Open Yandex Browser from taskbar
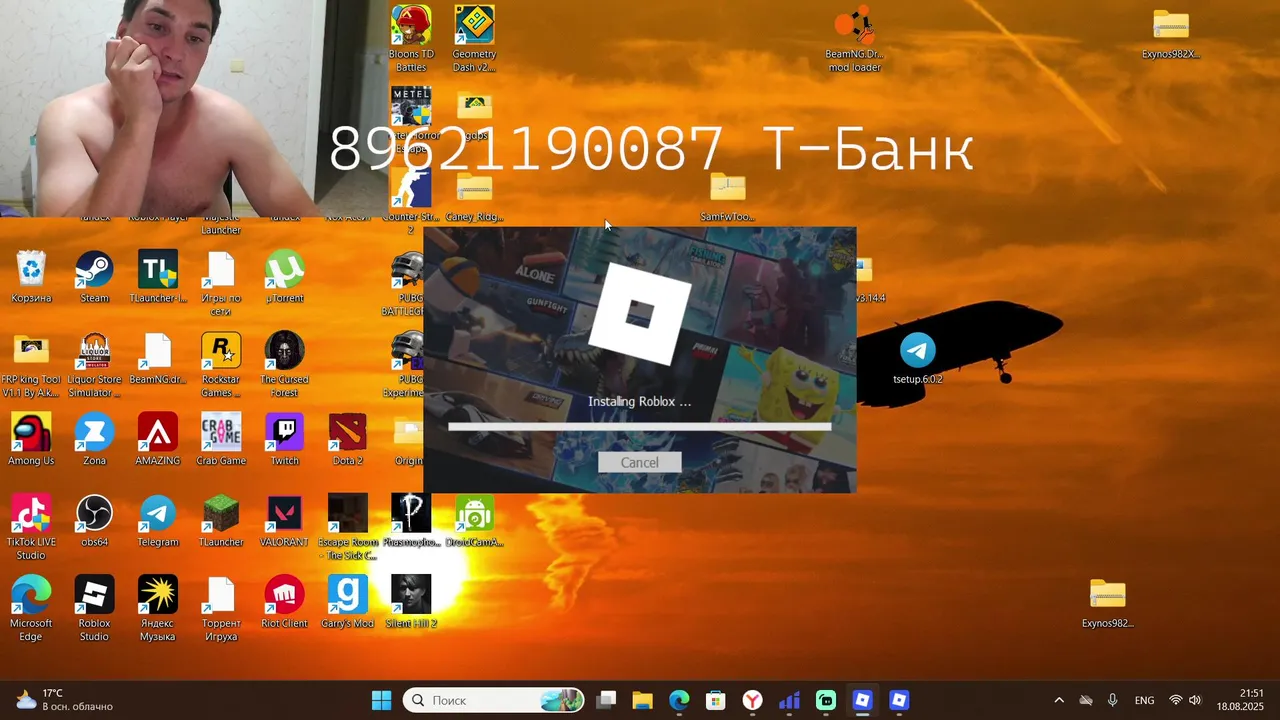The height and width of the screenshot is (720, 1280). [x=752, y=700]
